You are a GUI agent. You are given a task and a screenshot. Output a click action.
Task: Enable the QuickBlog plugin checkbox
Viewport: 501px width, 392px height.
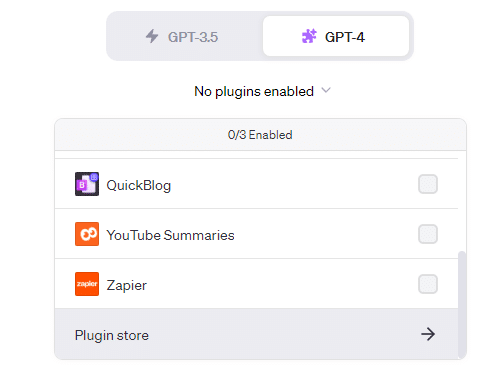coord(428,184)
